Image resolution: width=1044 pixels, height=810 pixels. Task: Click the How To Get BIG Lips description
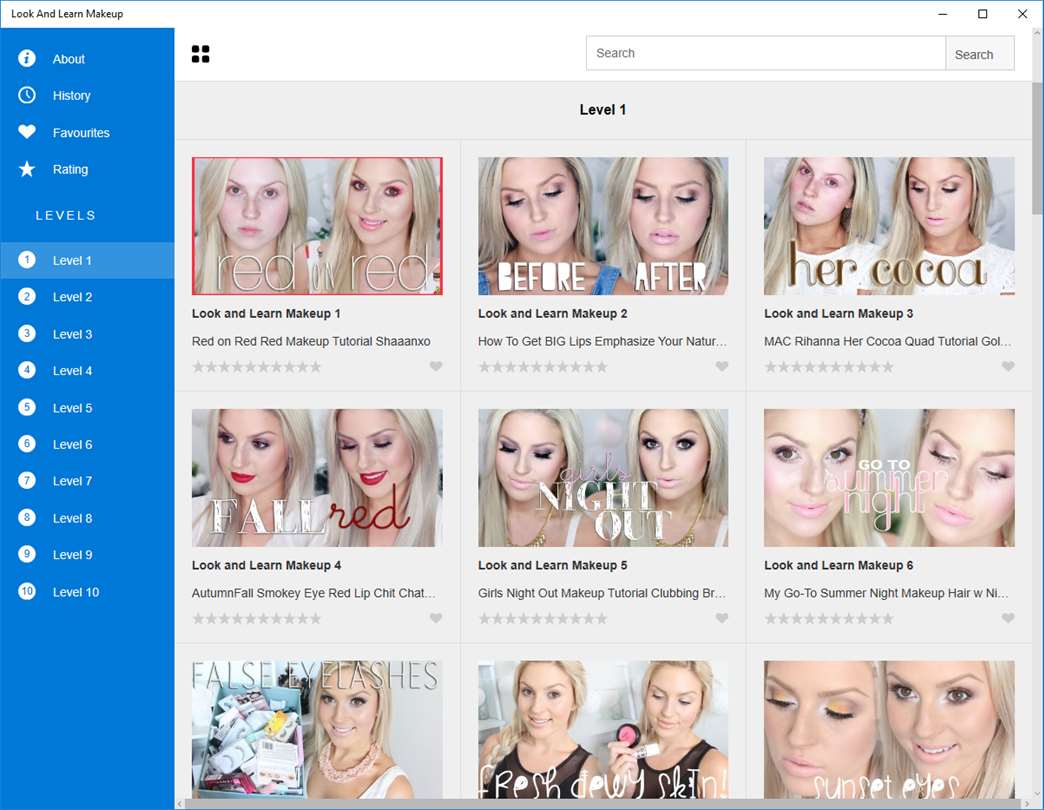(x=603, y=341)
